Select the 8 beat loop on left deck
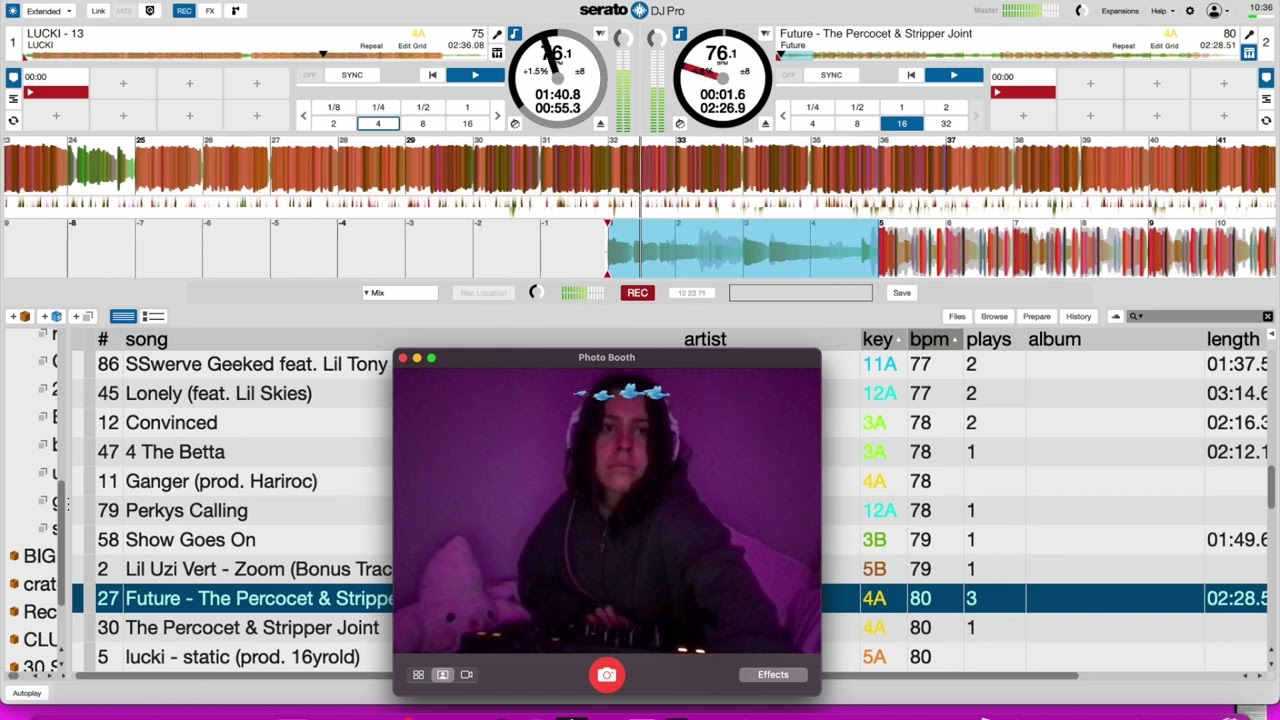The width and height of the screenshot is (1280, 720). coord(422,124)
